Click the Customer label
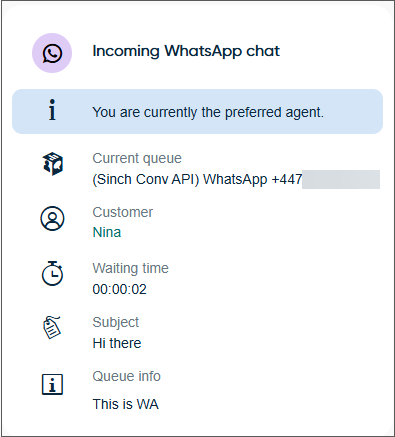395x437 pixels. click(x=123, y=212)
